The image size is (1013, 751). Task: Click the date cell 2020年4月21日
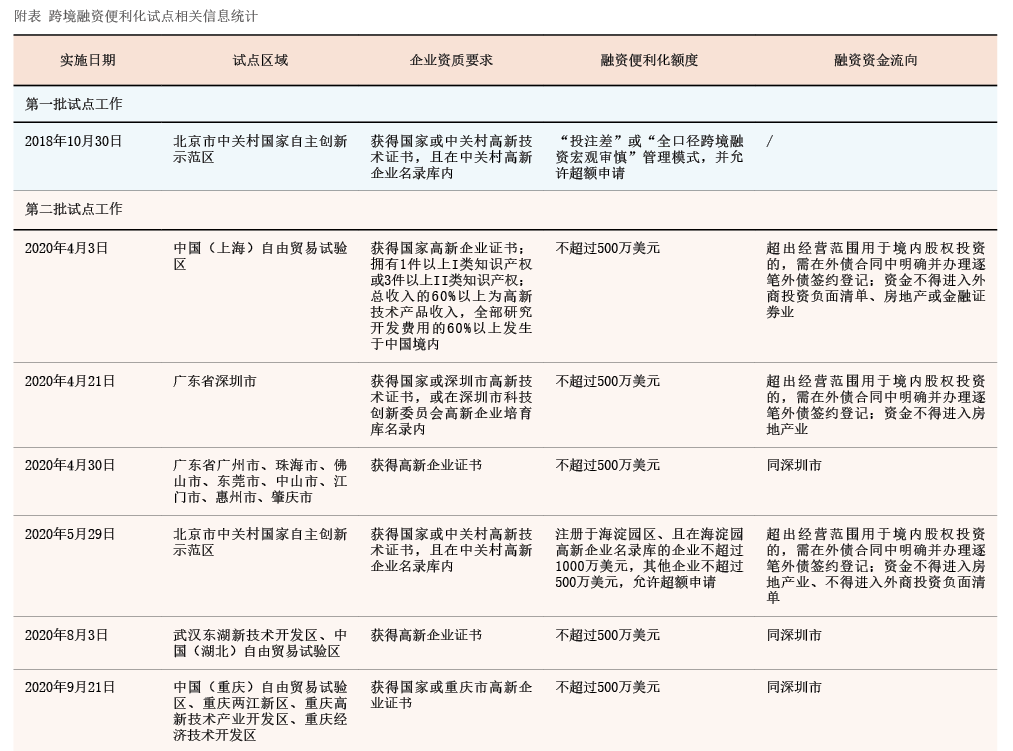click(x=70, y=381)
